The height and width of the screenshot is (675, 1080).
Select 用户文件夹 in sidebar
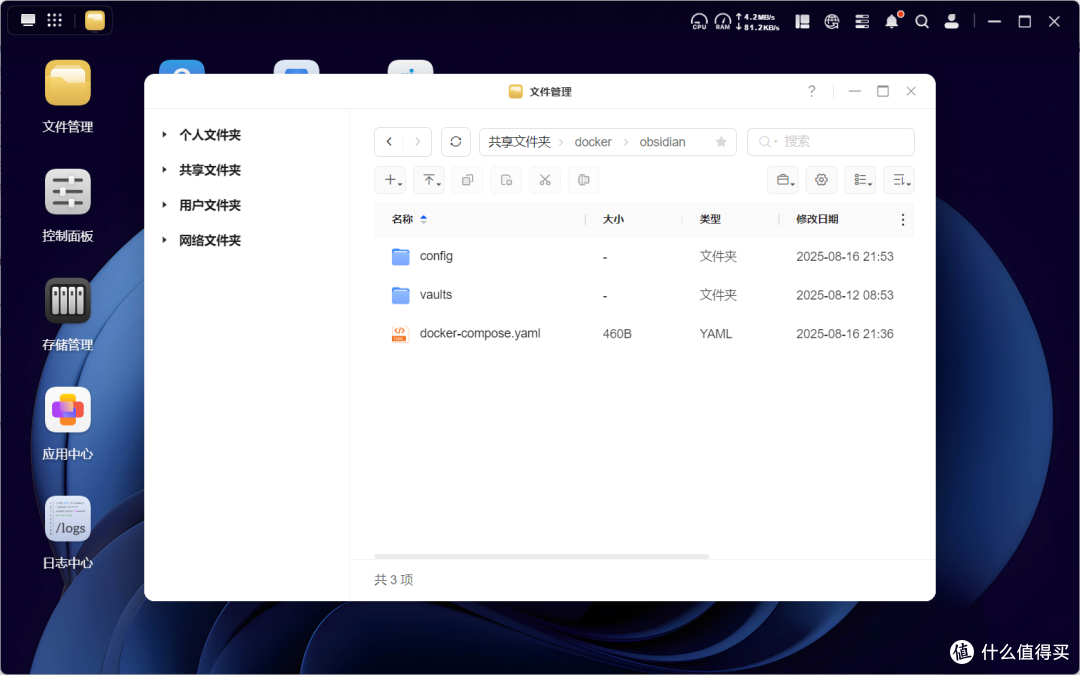pyautogui.click(x=210, y=205)
